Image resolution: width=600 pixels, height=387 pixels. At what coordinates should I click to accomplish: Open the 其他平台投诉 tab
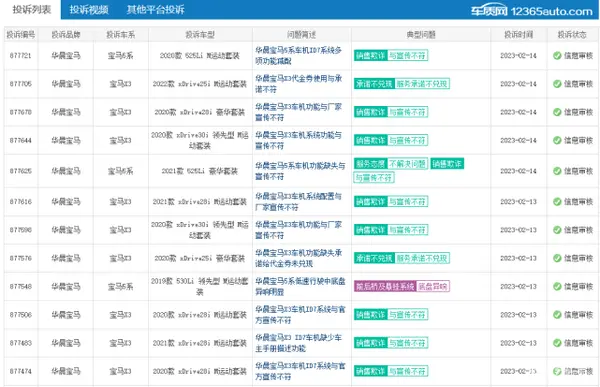point(155,10)
